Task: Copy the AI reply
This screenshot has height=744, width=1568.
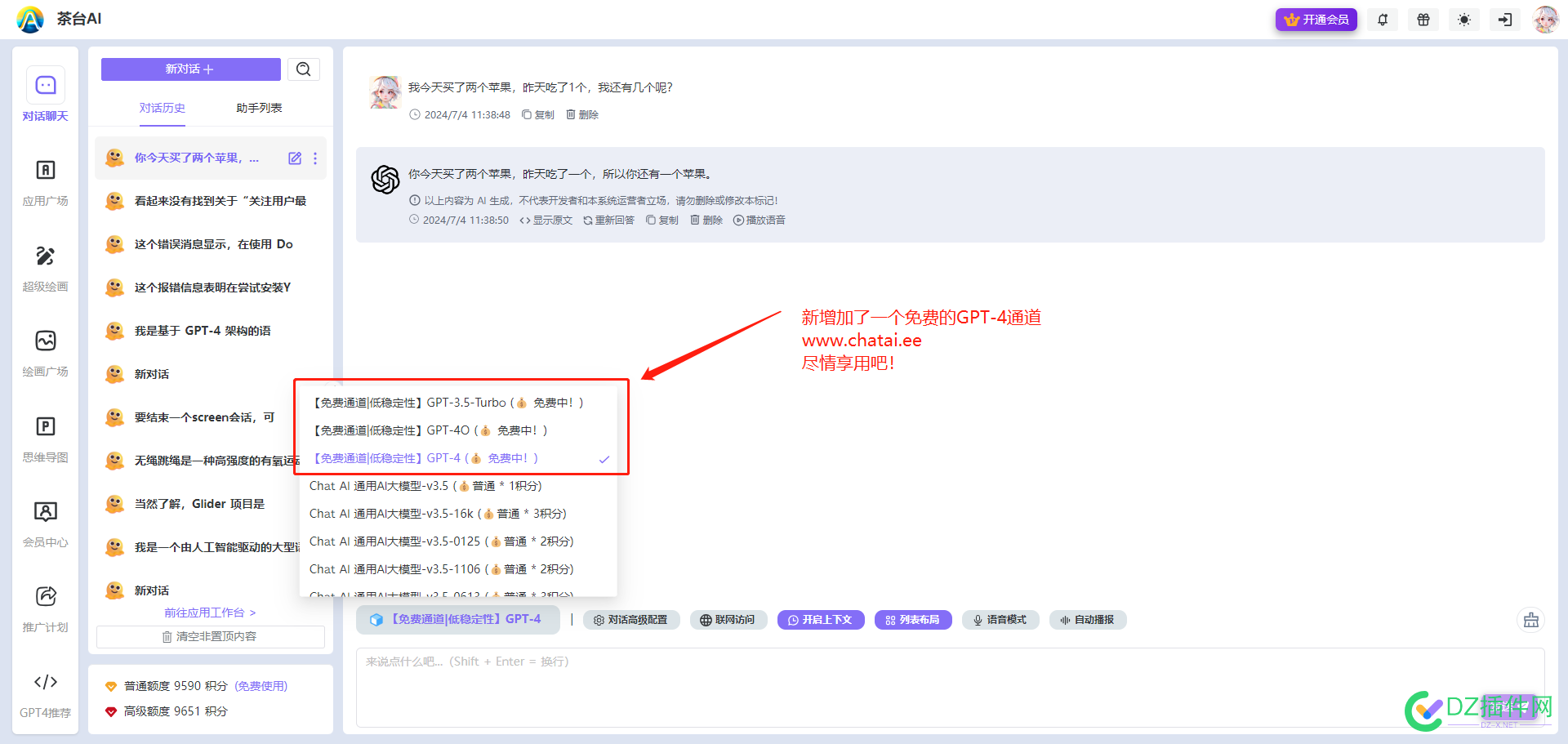Action: point(662,221)
